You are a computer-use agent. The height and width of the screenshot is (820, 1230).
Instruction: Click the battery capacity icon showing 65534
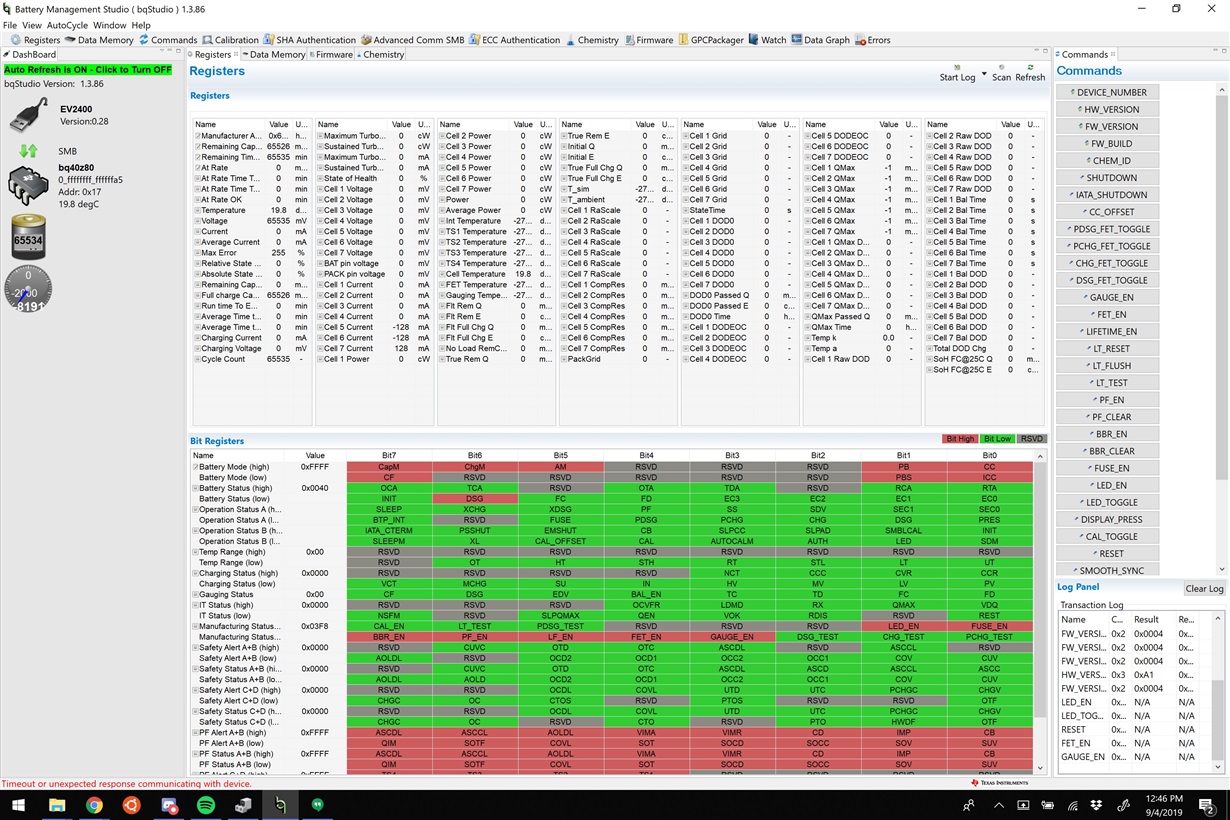pos(28,236)
